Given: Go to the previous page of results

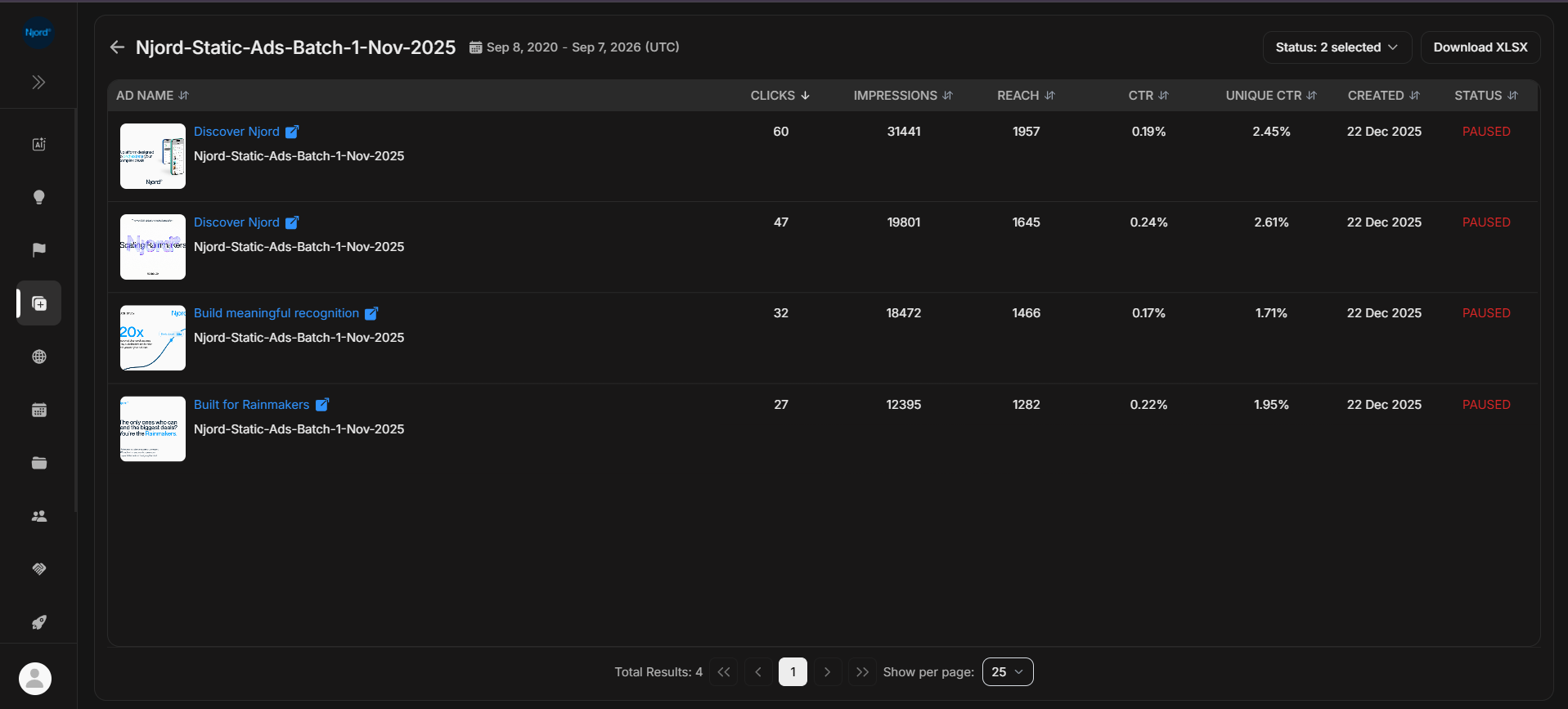Looking at the screenshot, I should point(758,672).
